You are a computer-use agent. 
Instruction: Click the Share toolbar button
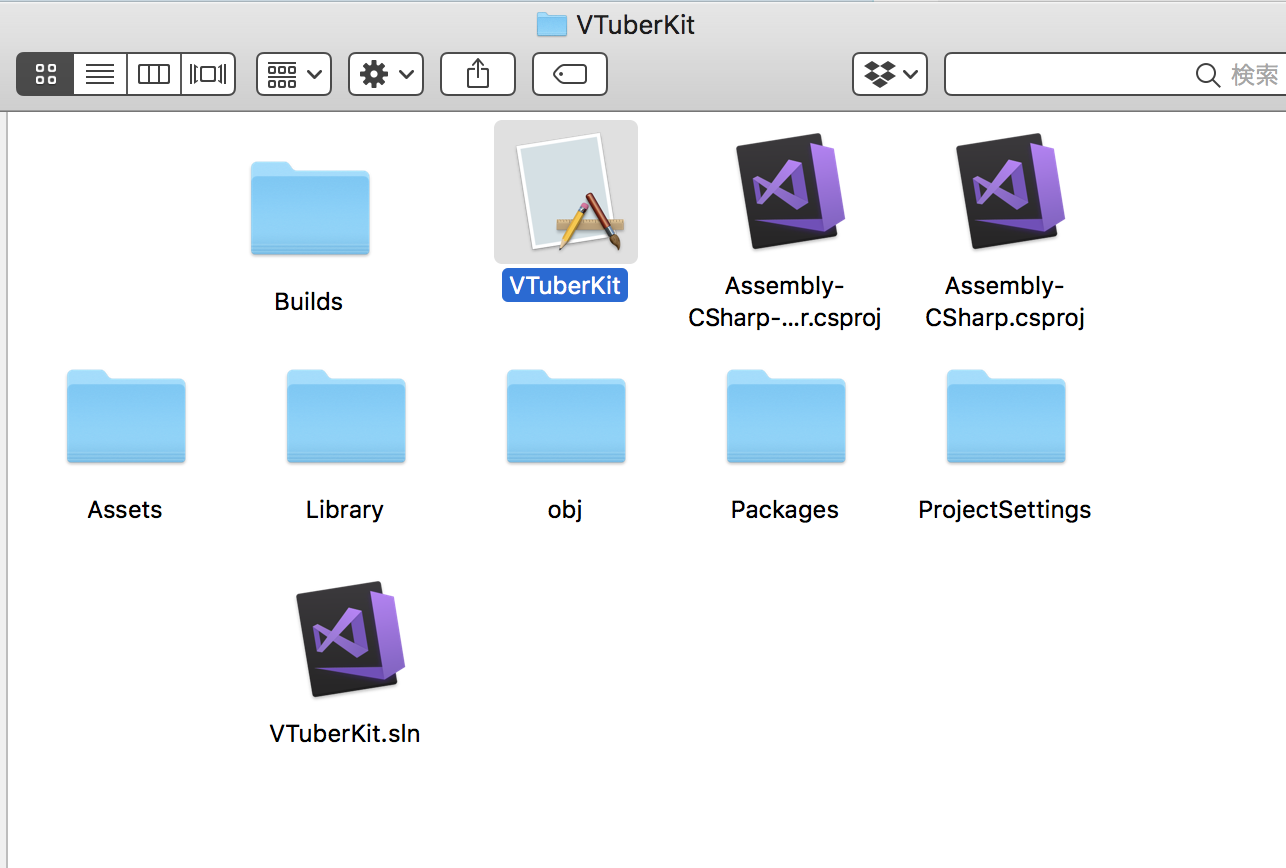click(x=478, y=74)
